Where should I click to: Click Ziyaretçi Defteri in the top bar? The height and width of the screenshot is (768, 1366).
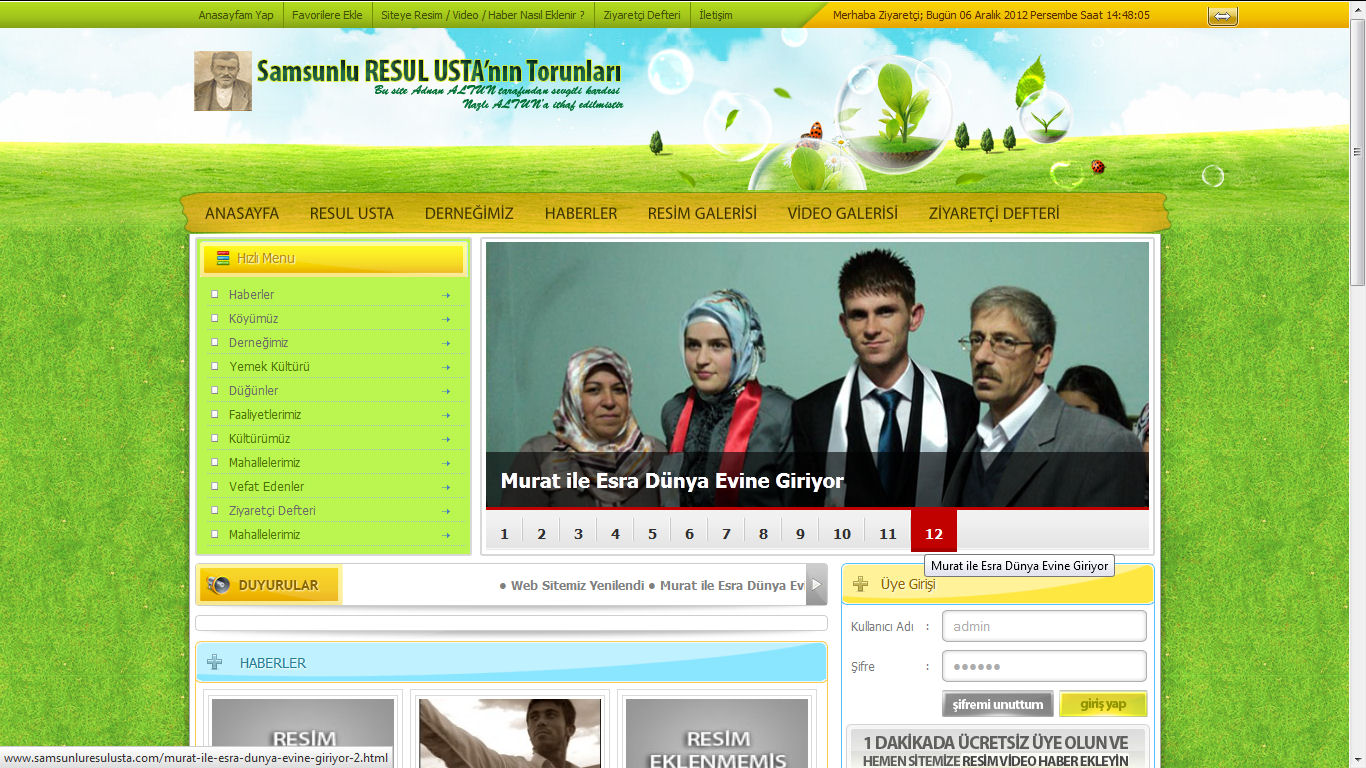[642, 15]
